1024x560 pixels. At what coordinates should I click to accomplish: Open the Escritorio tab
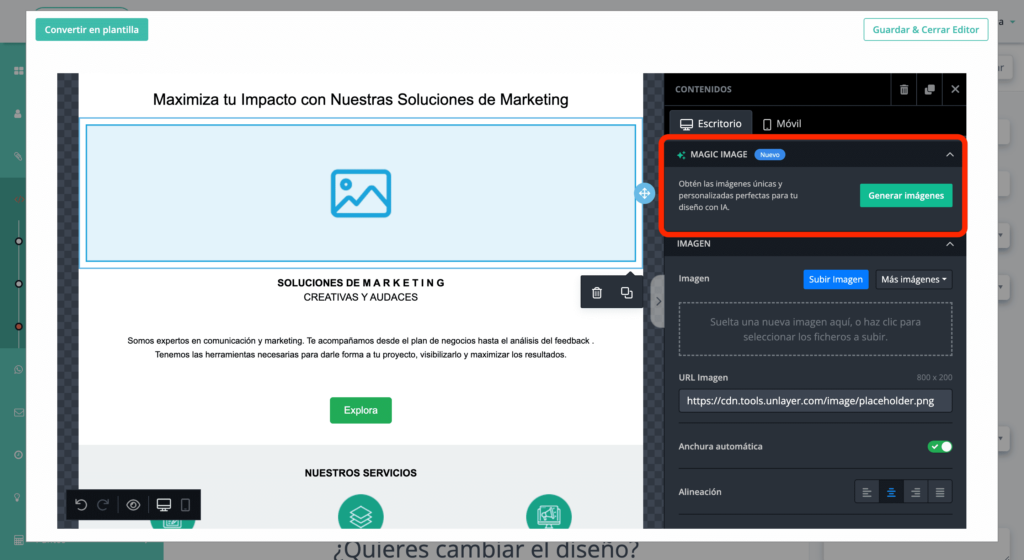pyautogui.click(x=711, y=123)
